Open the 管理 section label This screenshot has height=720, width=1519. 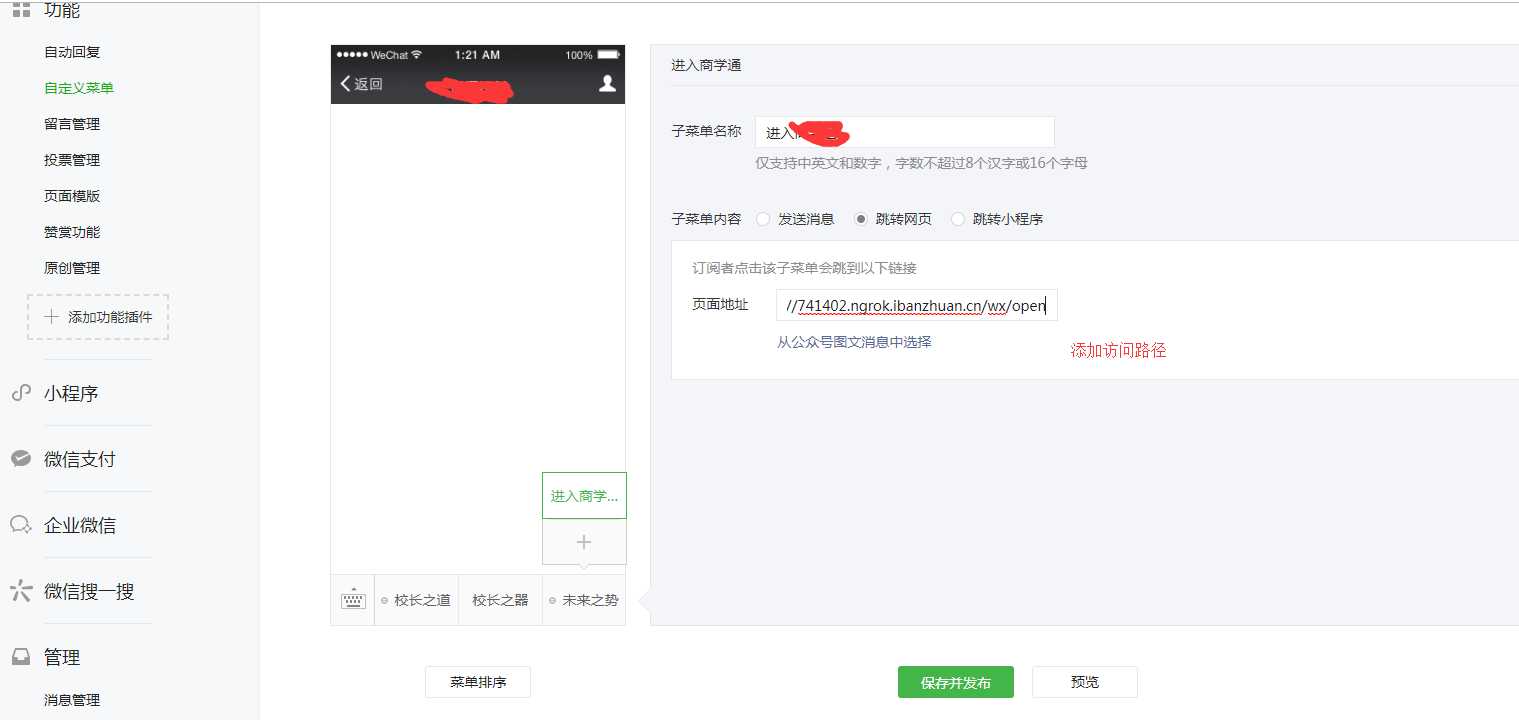click(x=62, y=657)
